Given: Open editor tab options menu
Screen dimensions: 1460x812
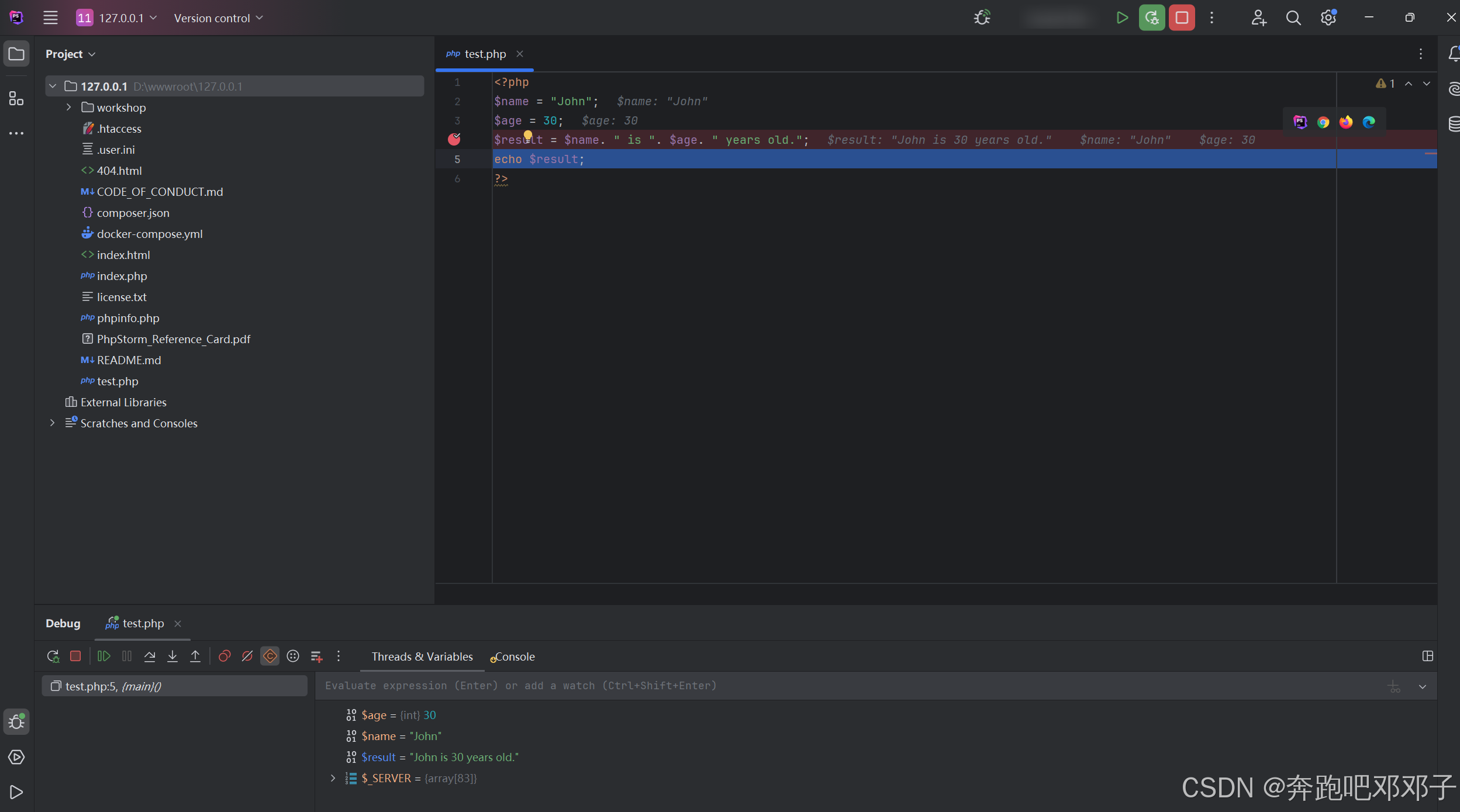Looking at the screenshot, I should 1421,54.
